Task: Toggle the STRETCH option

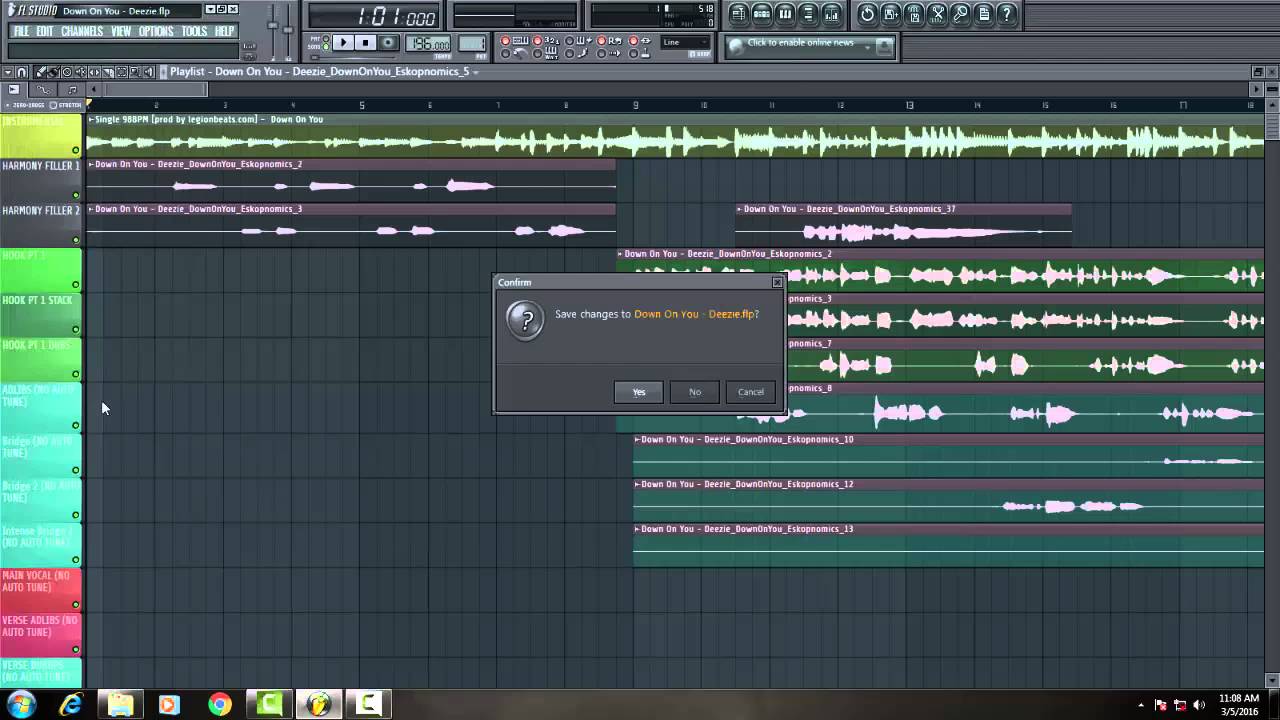Action: point(65,105)
